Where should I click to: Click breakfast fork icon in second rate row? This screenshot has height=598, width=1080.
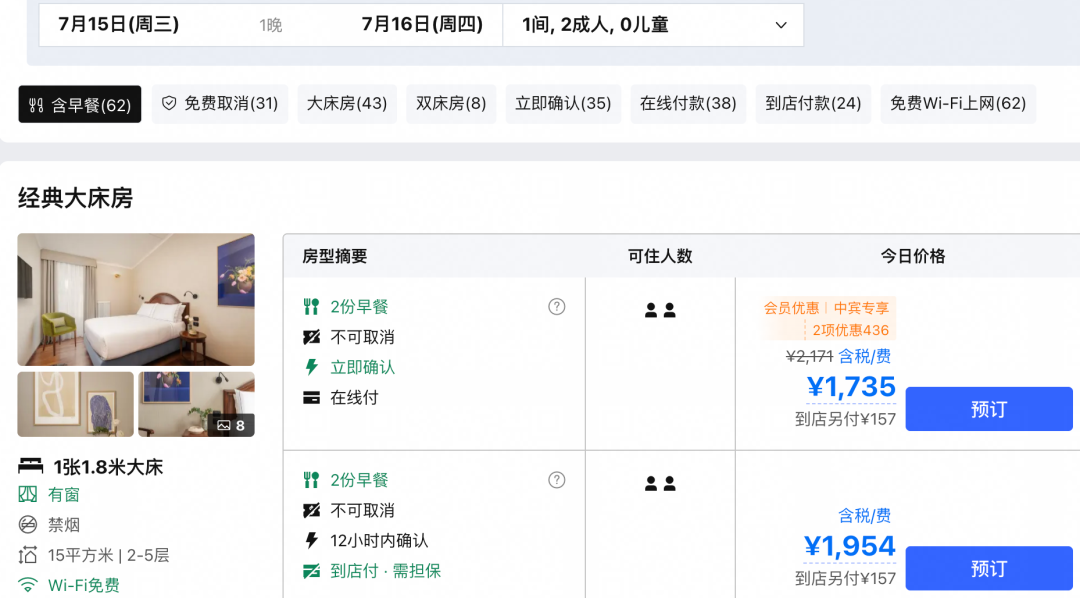click(x=311, y=480)
